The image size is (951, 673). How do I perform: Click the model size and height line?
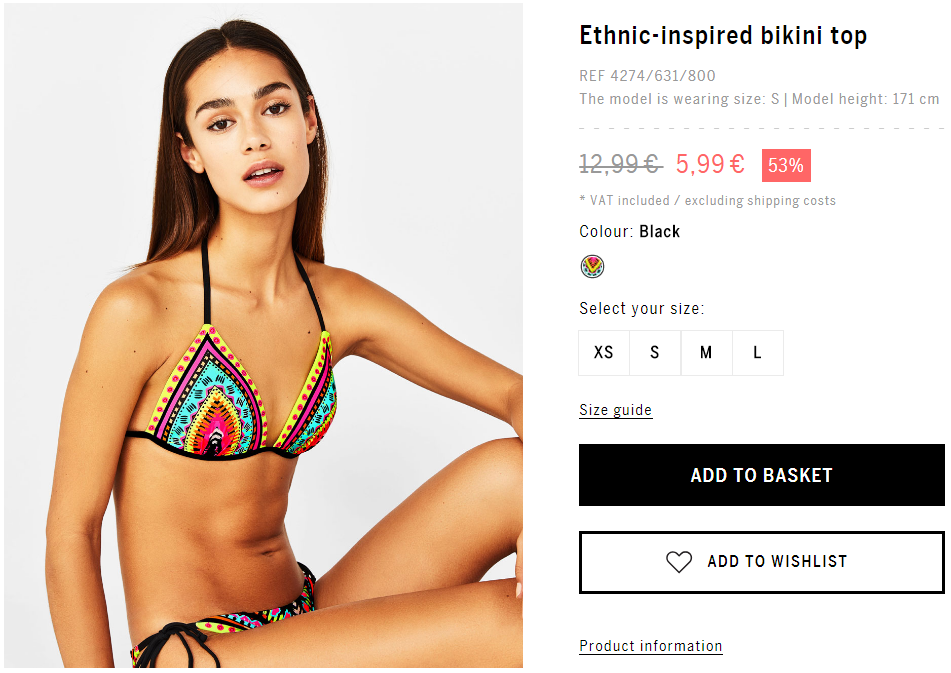[759, 99]
